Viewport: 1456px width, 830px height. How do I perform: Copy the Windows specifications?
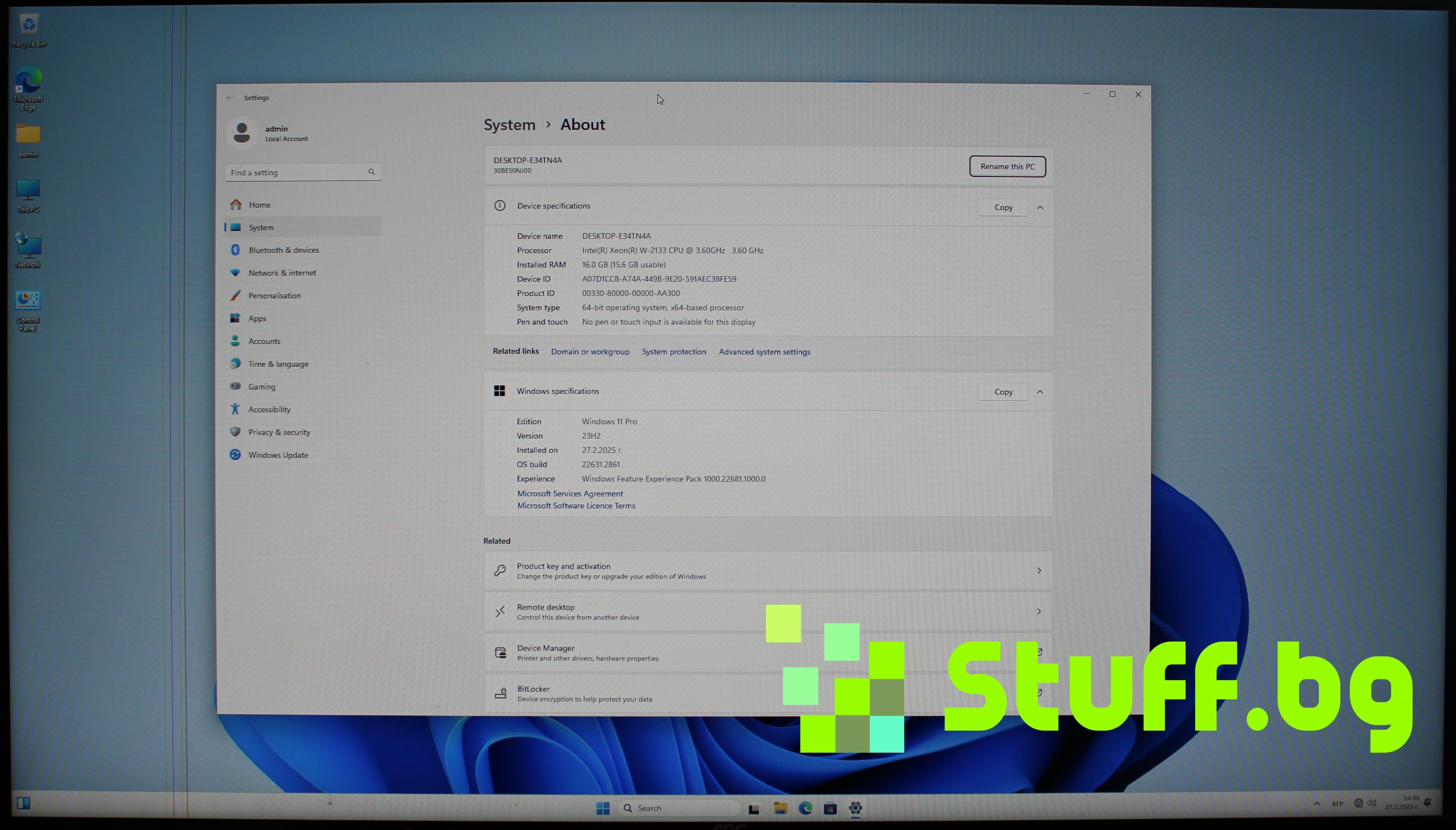[1003, 392]
